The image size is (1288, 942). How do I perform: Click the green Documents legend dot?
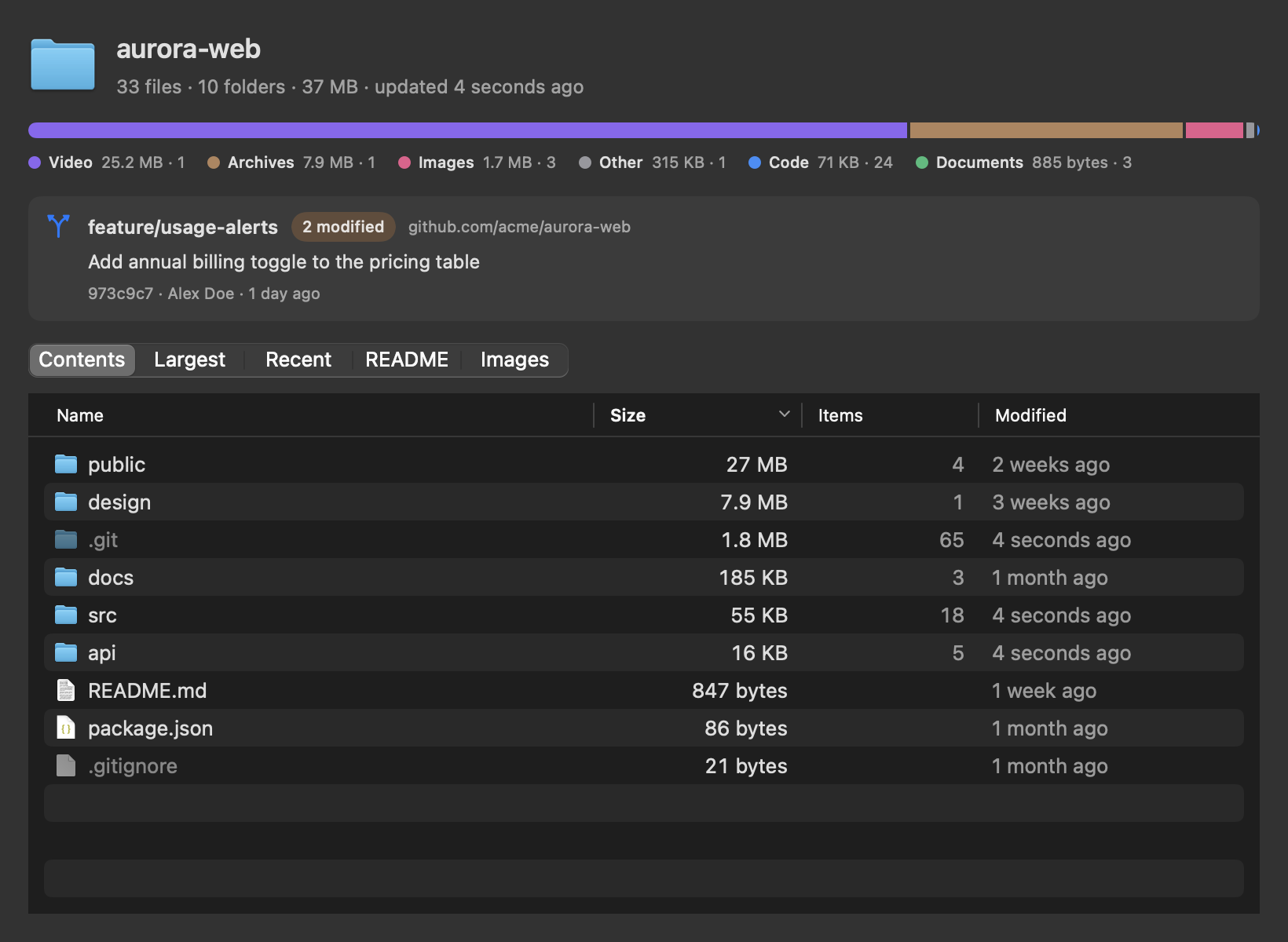tap(922, 162)
